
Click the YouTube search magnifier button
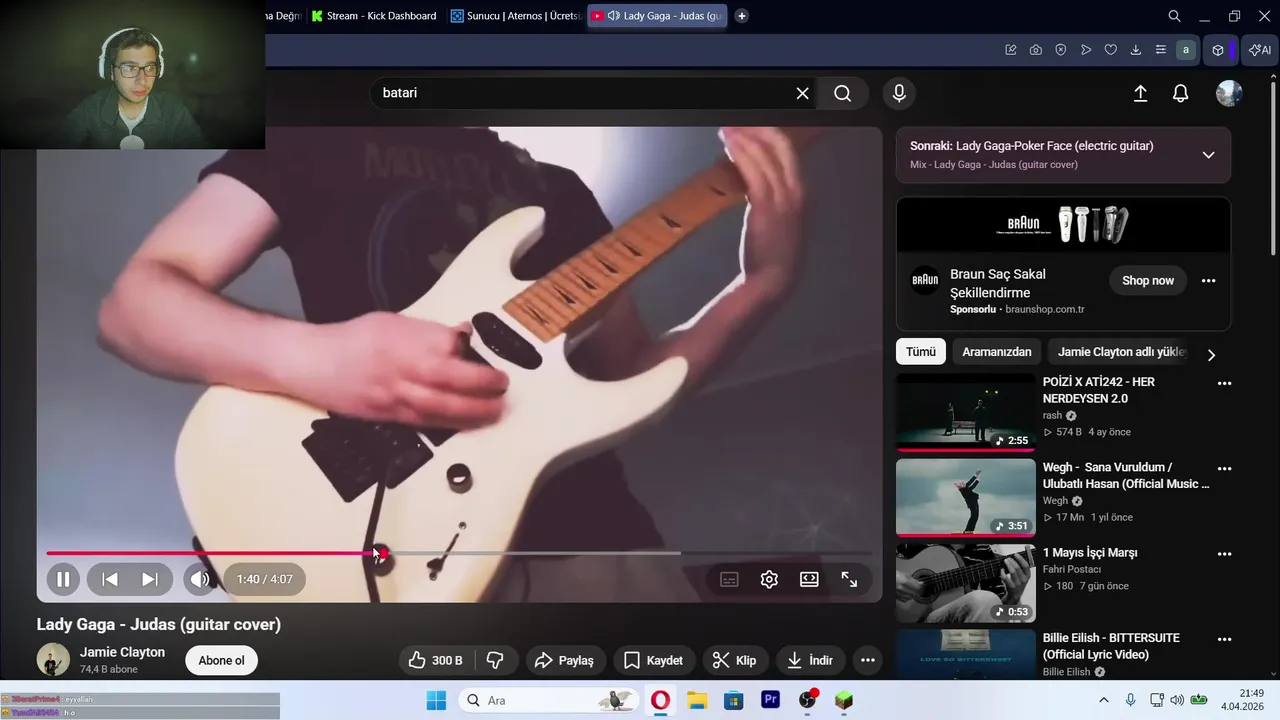point(843,93)
